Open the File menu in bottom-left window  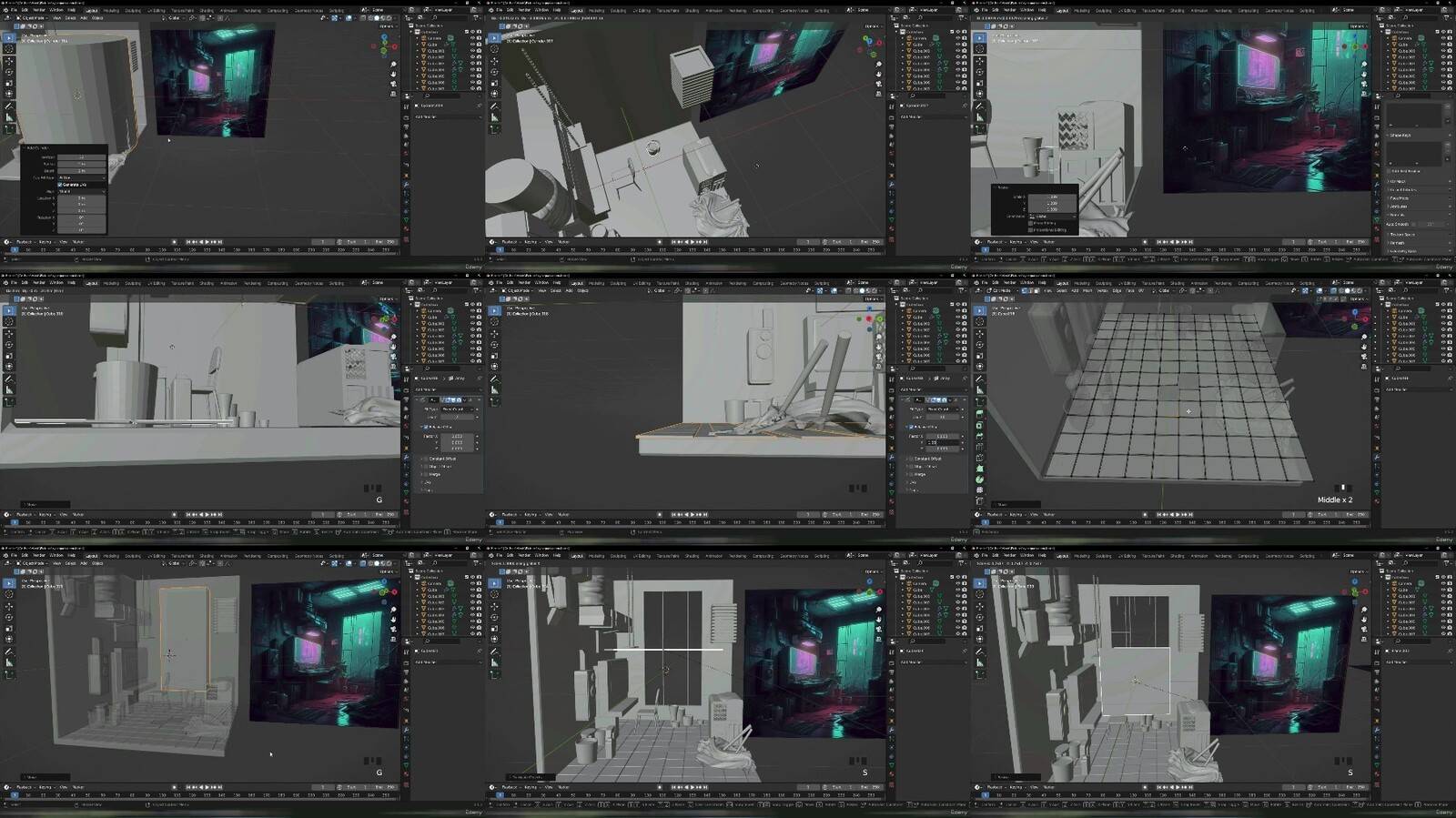(15, 556)
